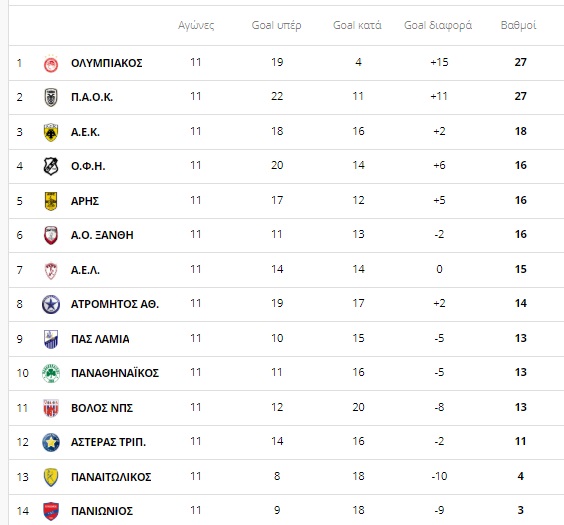Sort by the Βαθμοί column header
564x525 pixels.
tap(518, 25)
